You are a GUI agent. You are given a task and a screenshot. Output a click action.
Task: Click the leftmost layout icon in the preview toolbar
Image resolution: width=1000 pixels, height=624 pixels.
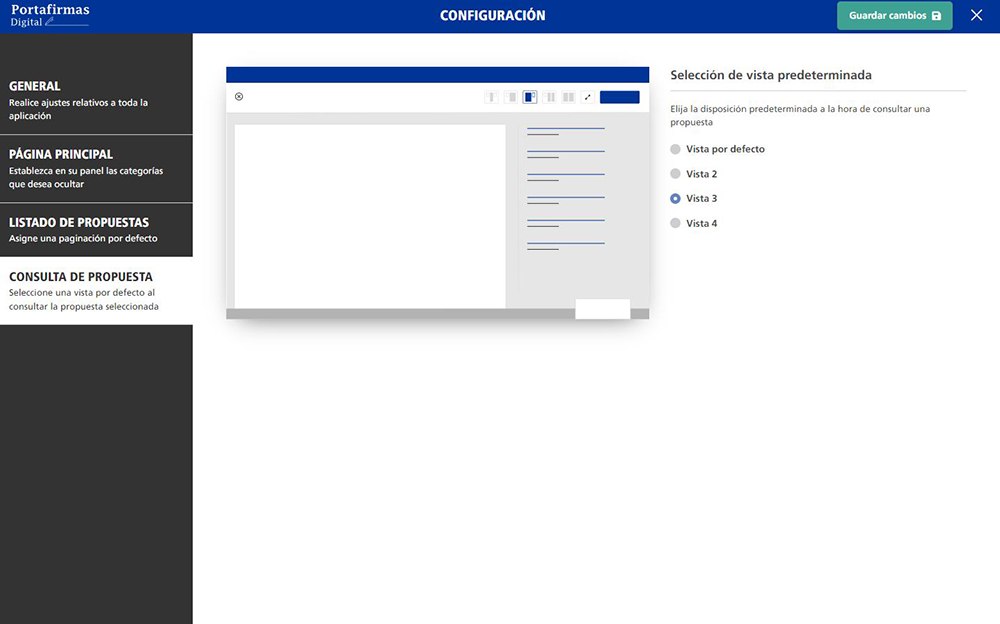[x=491, y=97]
